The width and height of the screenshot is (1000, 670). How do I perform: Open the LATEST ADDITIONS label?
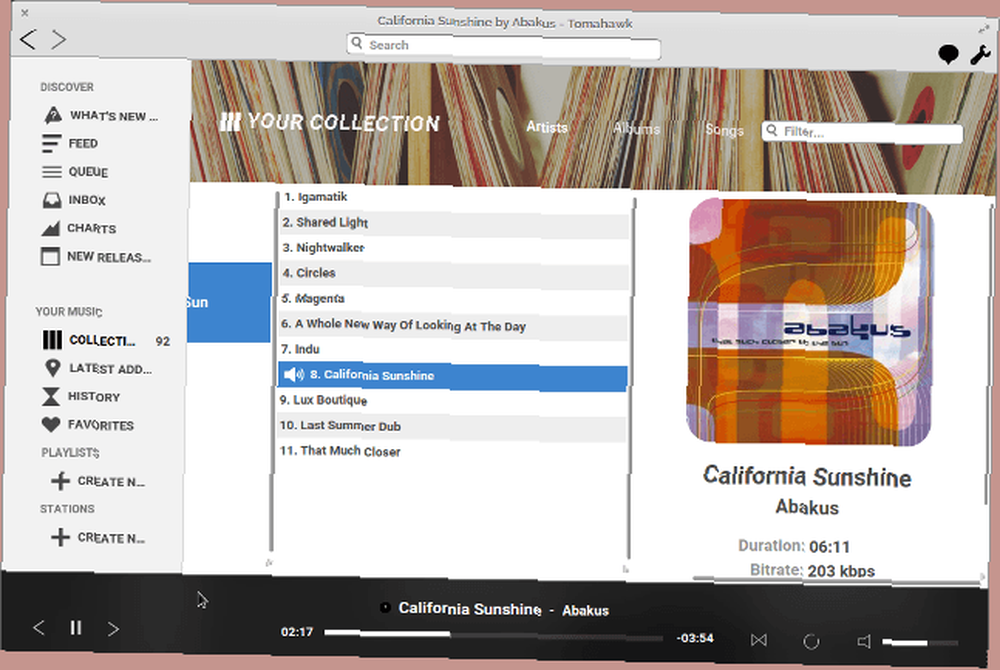pyautogui.click(x=110, y=368)
